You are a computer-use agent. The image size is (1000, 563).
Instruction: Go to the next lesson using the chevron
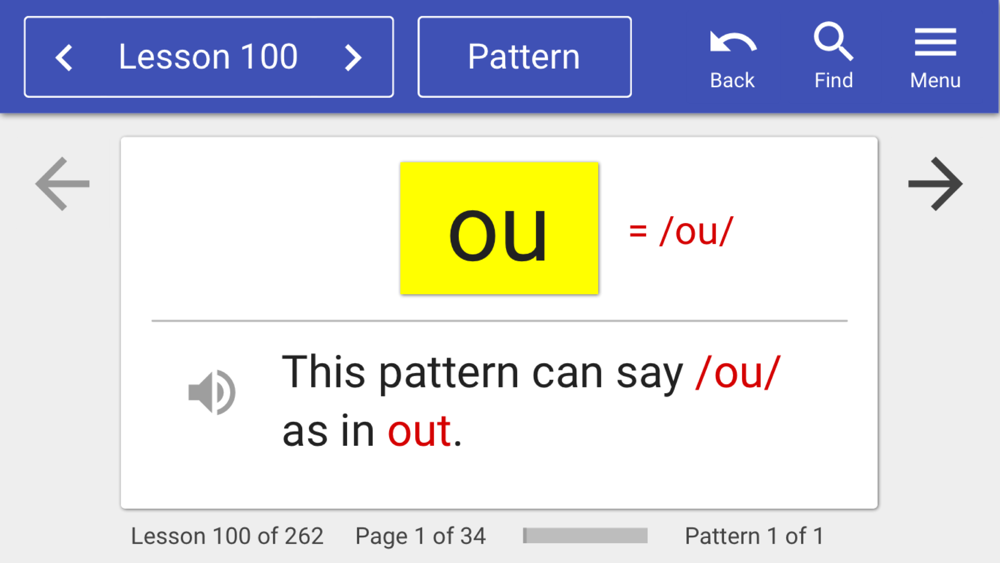[x=352, y=58]
